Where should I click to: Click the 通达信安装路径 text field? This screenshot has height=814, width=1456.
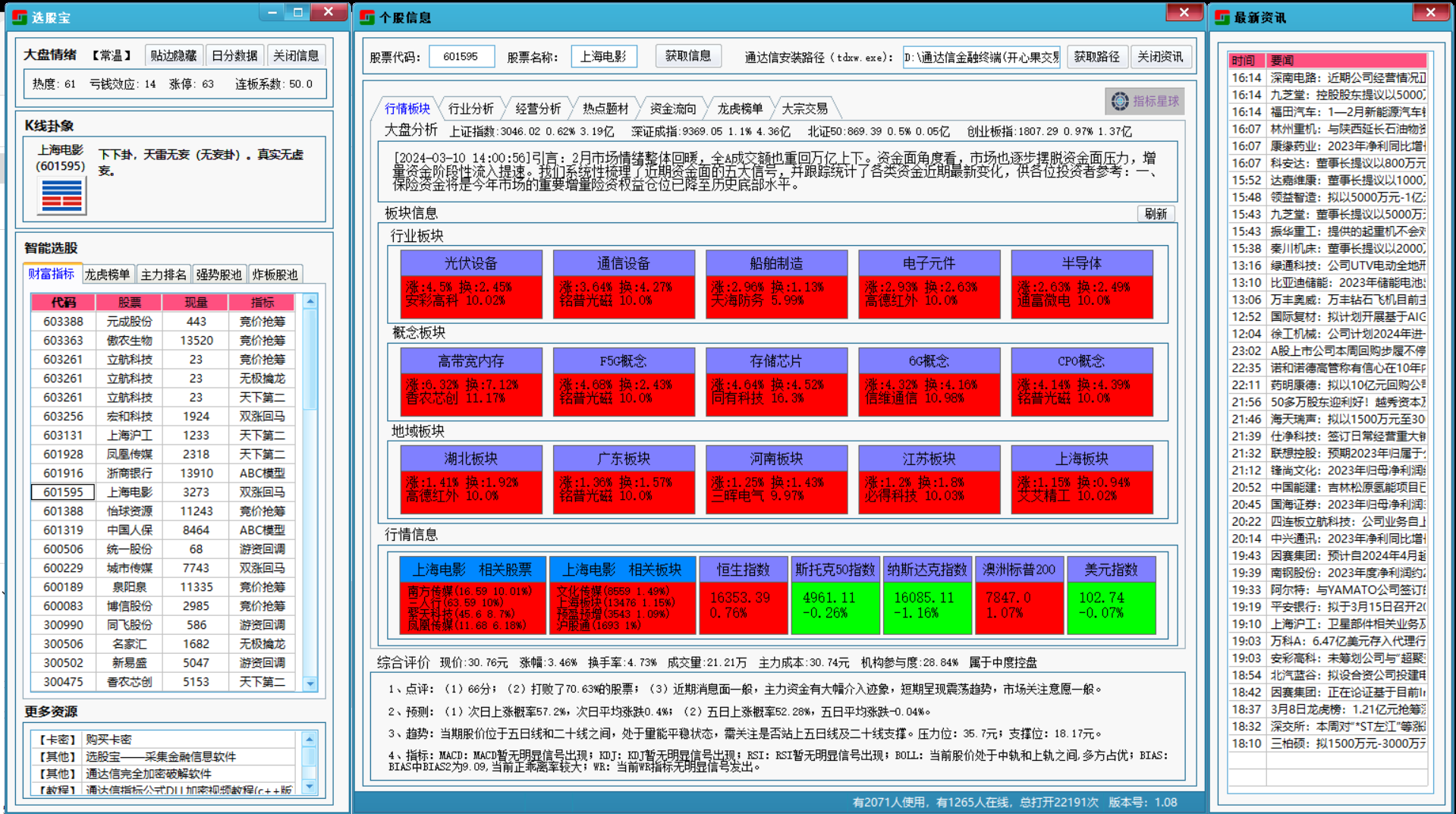[982, 57]
